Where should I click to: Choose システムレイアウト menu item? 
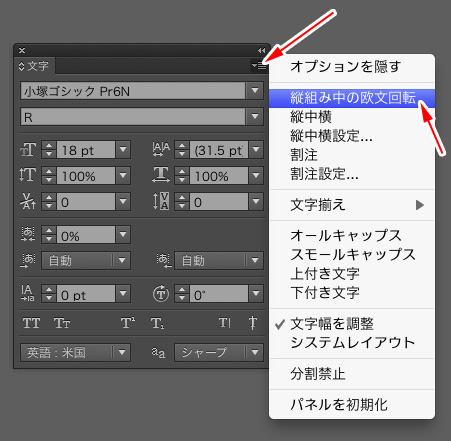pos(352,343)
